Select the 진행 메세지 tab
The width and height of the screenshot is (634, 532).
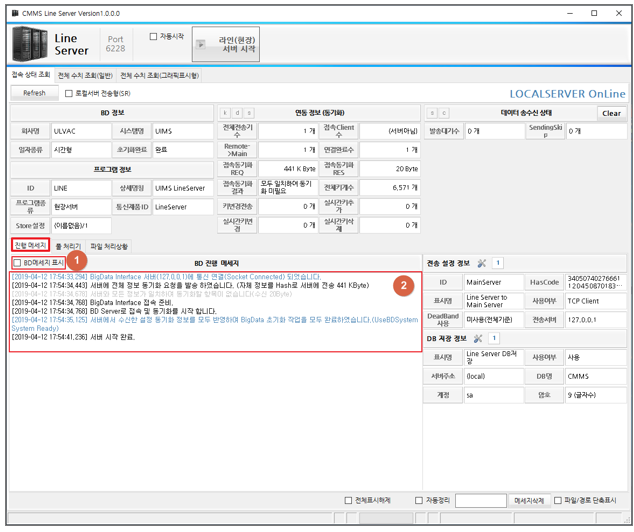pyautogui.click(x=30, y=245)
